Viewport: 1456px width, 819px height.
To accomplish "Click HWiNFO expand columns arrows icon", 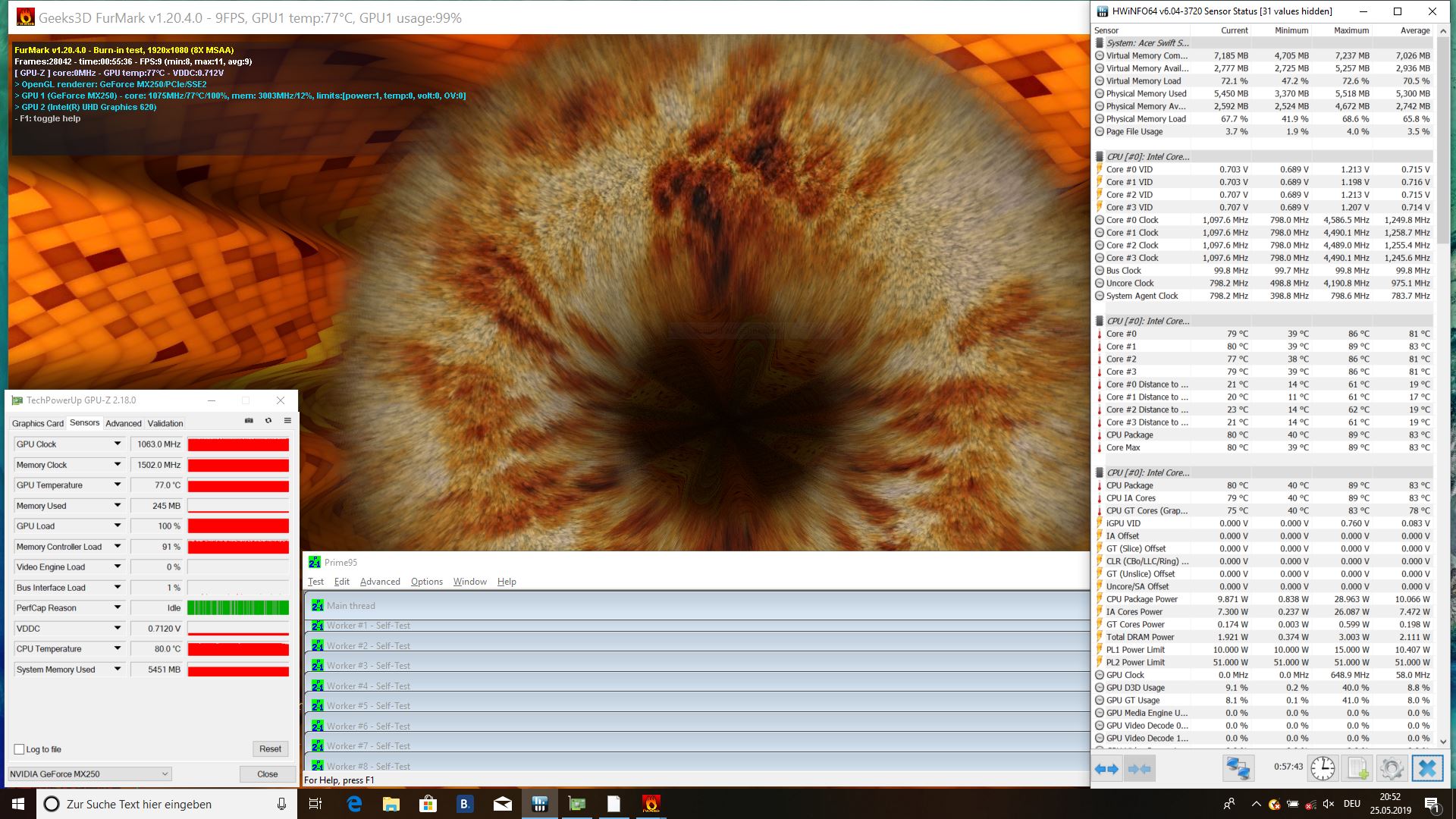I will [1106, 769].
